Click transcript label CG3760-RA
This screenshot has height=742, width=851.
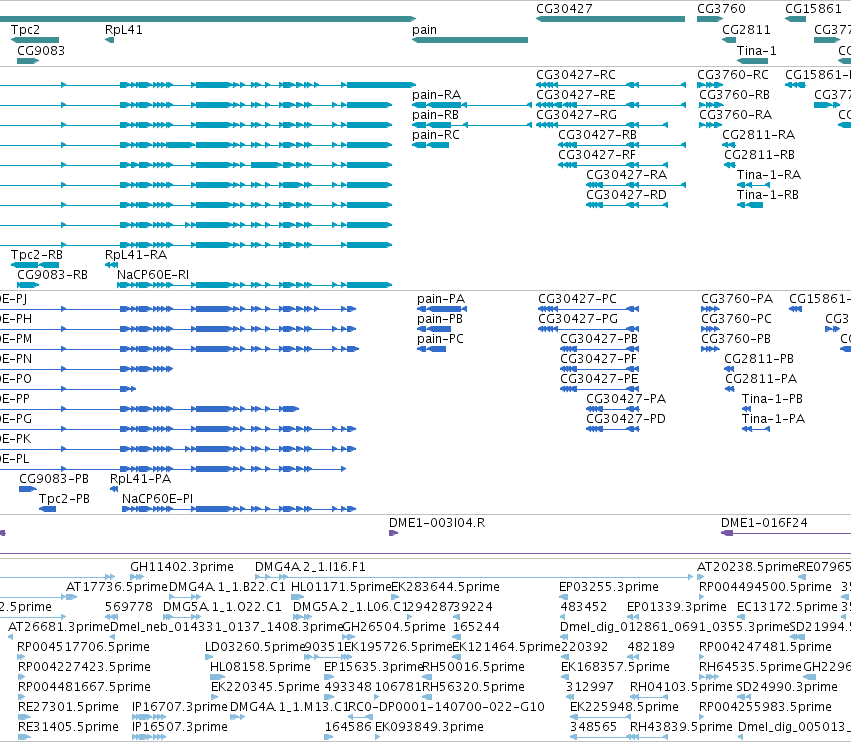pyautogui.click(x=735, y=115)
